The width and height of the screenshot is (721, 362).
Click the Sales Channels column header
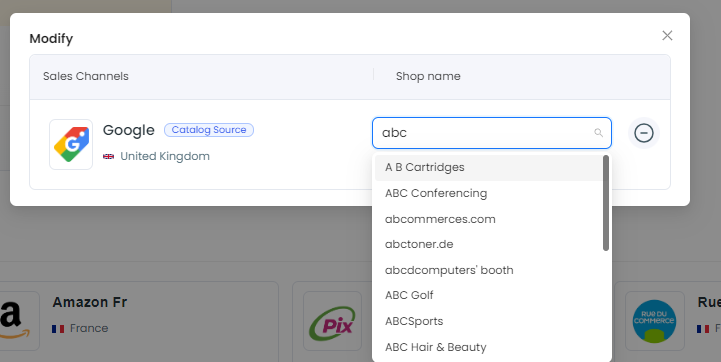point(86,76)
